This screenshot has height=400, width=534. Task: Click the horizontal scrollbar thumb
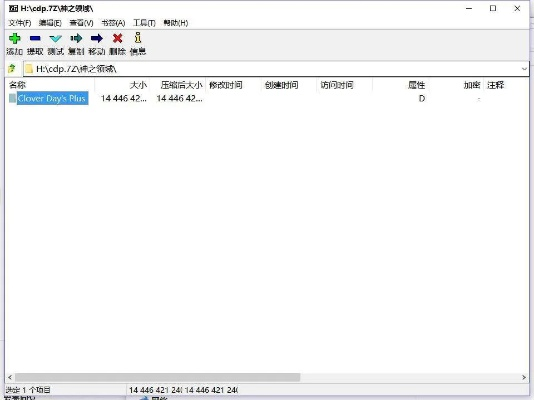click(x=157, y=377)
